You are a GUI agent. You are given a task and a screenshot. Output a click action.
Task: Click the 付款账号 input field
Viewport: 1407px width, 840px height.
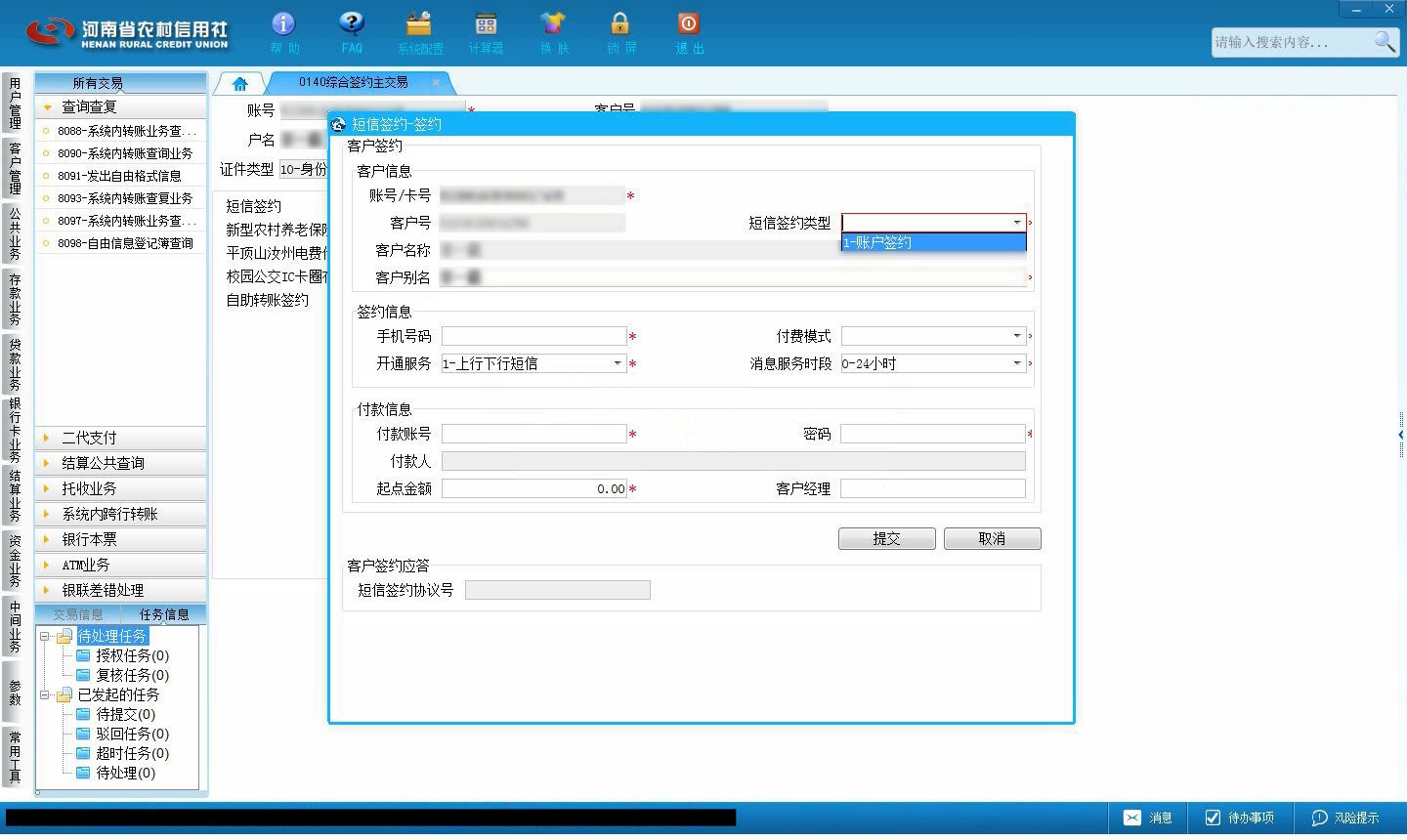tap(533, 434)
